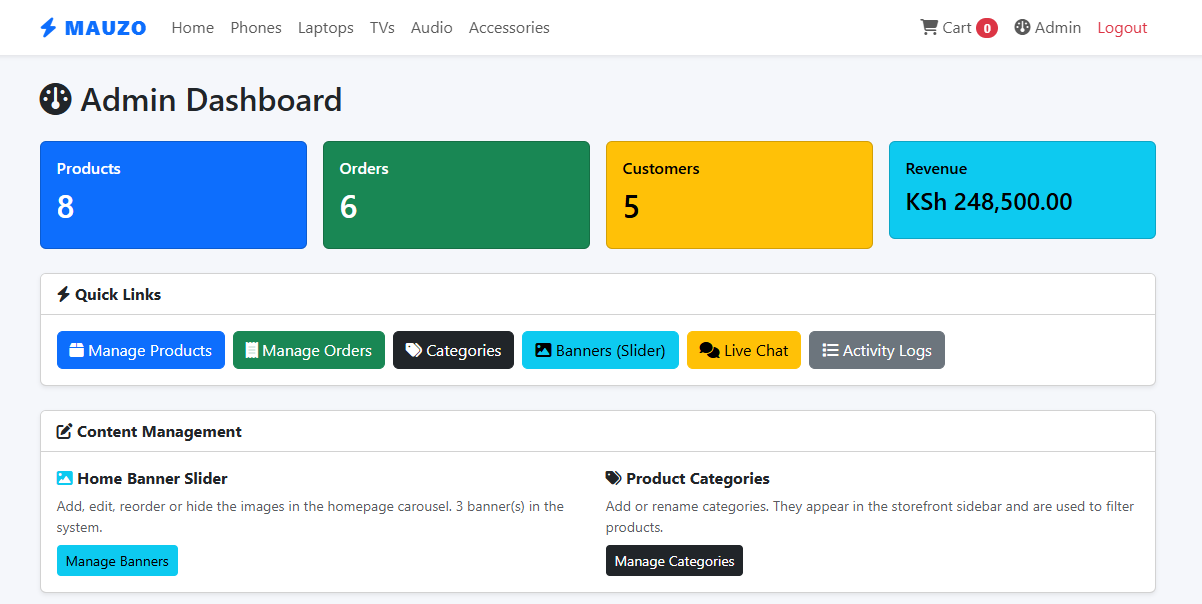The height and width of the screenshot is (604, 1202).
Task: Open the Categories quick link button
Action: coord(453,350)
